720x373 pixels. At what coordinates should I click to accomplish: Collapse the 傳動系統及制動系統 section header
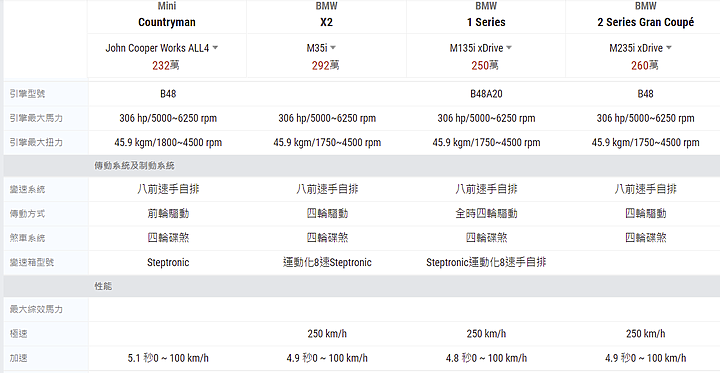(362, 166)
